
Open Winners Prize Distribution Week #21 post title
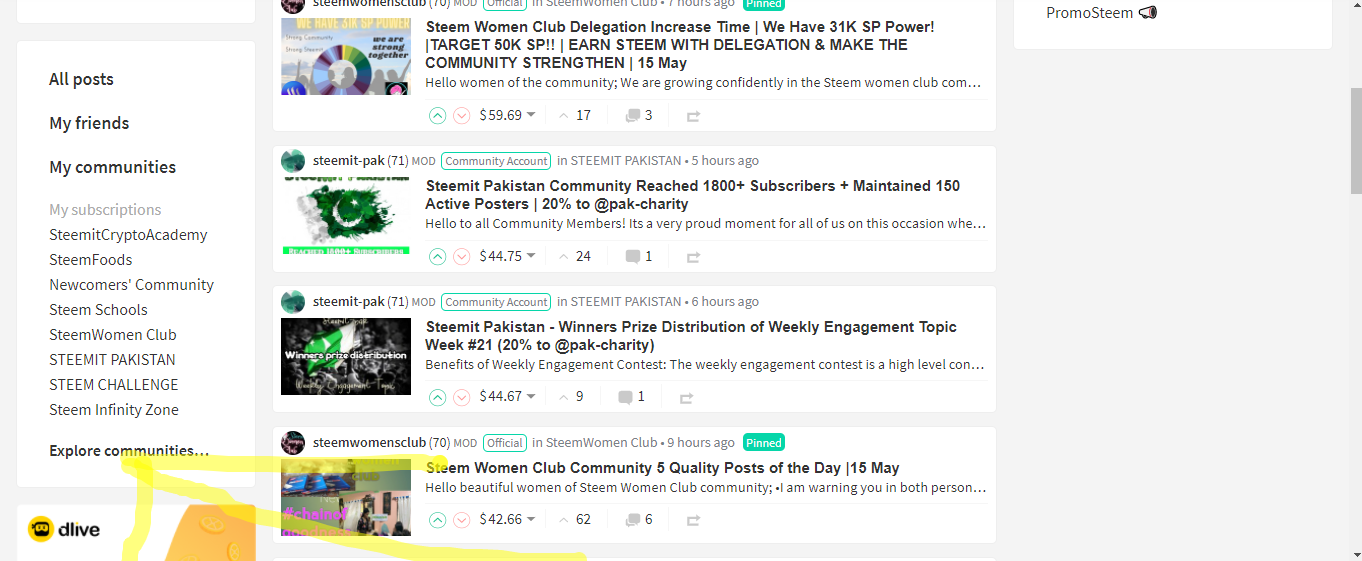point(691,336)
